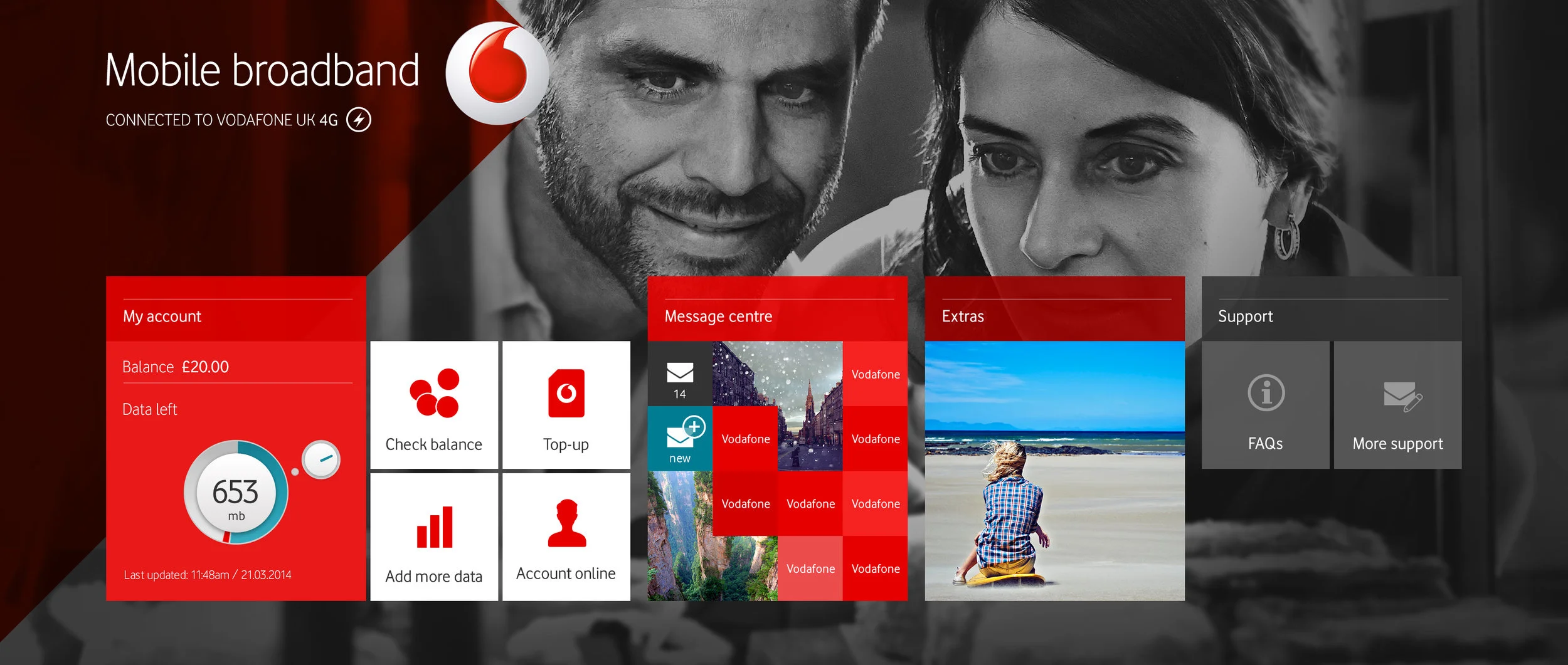This screenshot has height=665, width=1568.
Task: Compose a new message with the envelope plus icon
Action: pyautogui.click(x=680, y=439)
